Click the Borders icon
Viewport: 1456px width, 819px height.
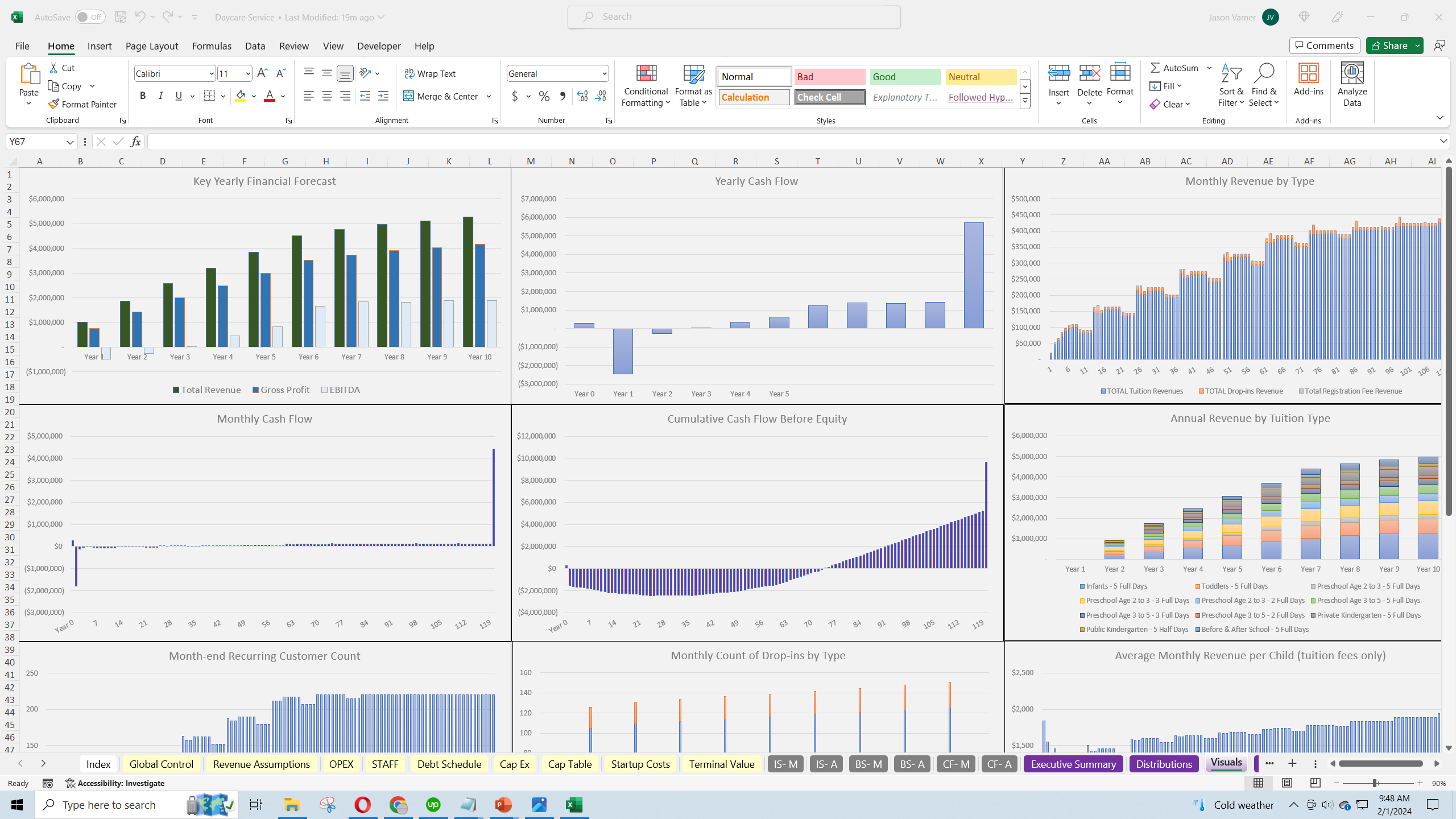(x=209, y=96)
